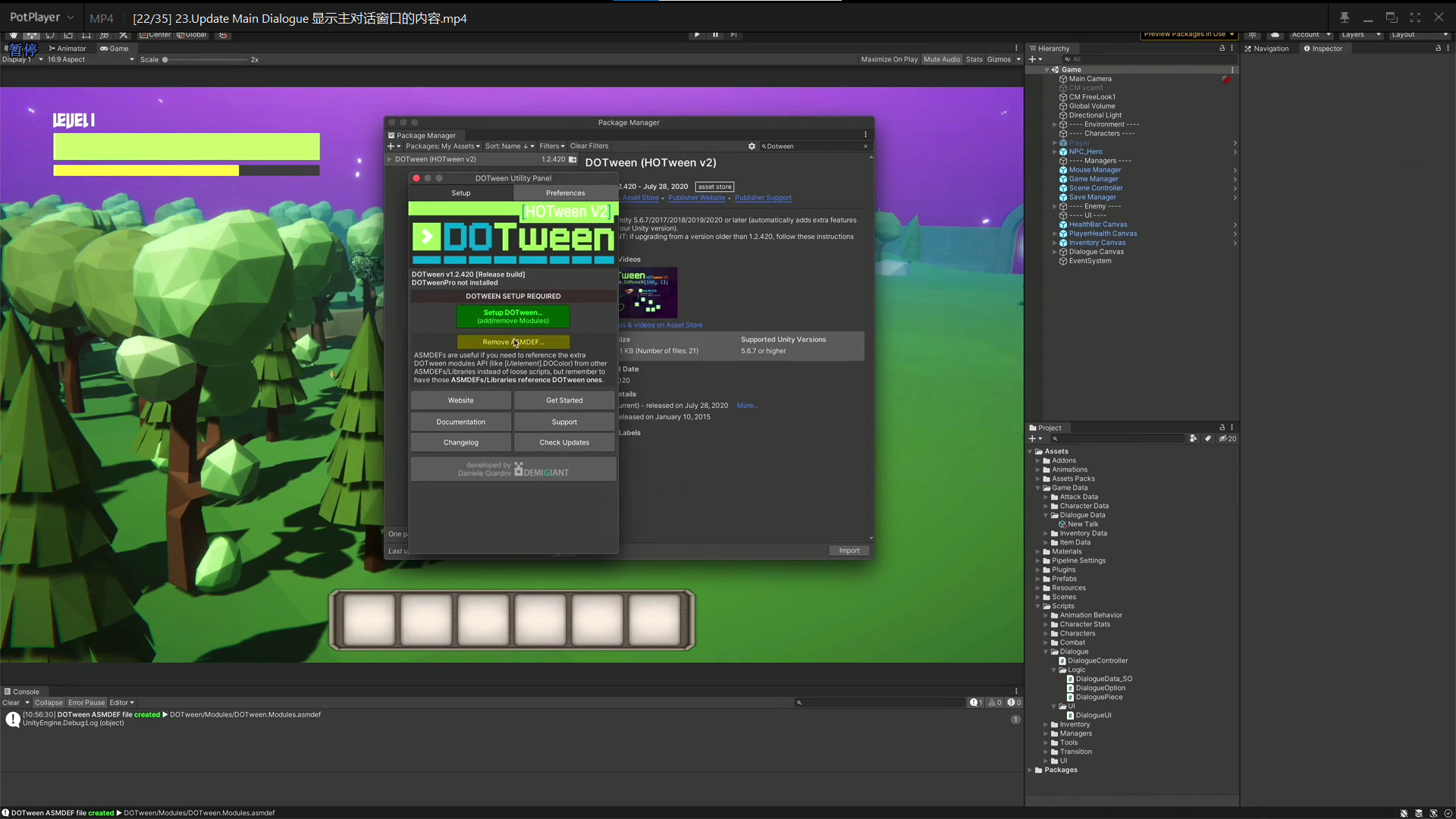Click the Hierarchy panel lock icon
1456x819 pixels.
pos(1222,49)
